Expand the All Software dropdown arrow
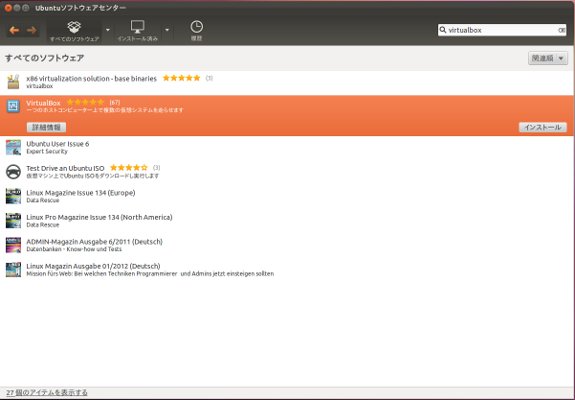575x400 pixels. point(108,30)
